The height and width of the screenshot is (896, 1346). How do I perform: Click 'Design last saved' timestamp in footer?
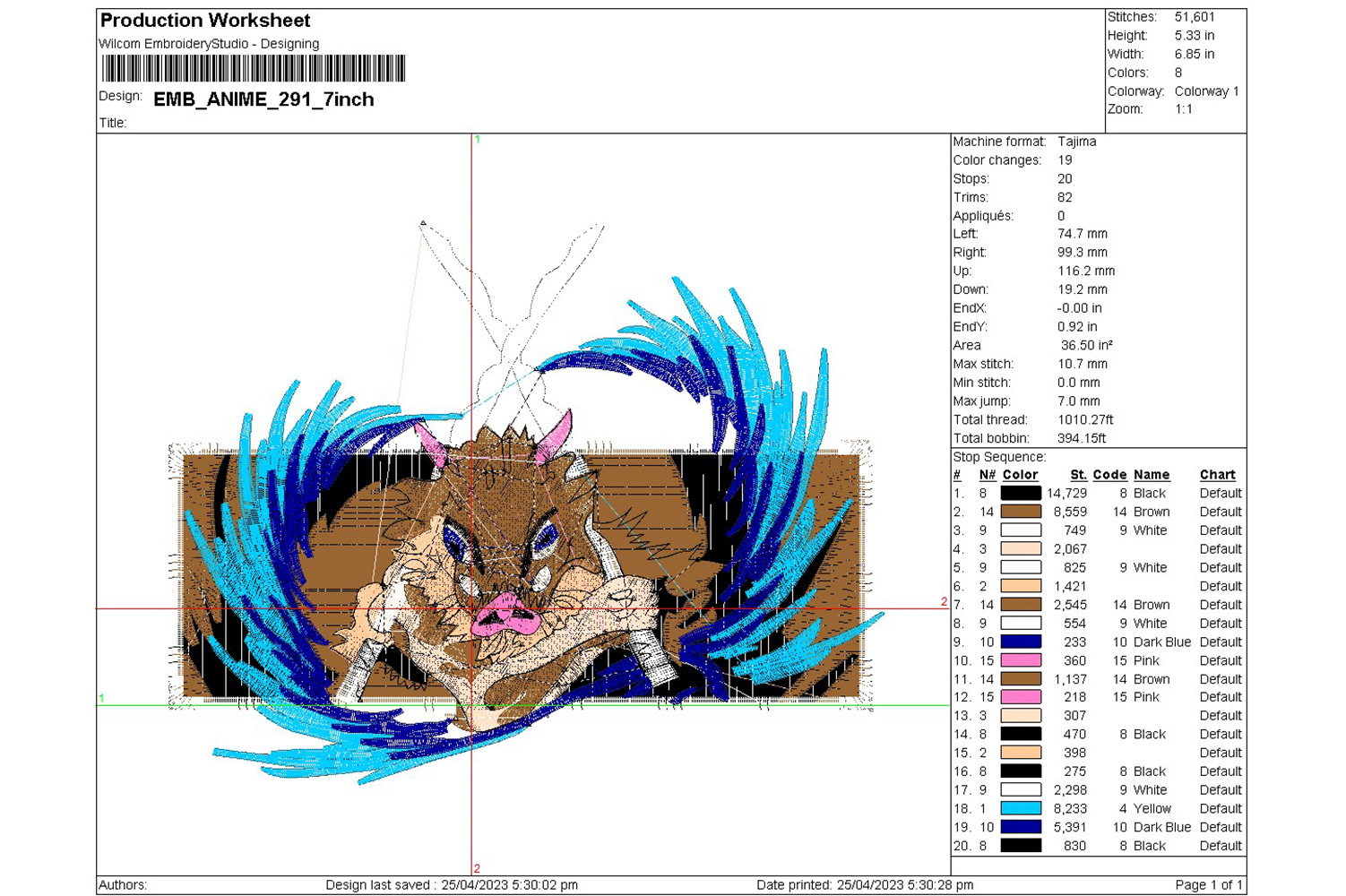pyautogui.click(x=452, y=885)
